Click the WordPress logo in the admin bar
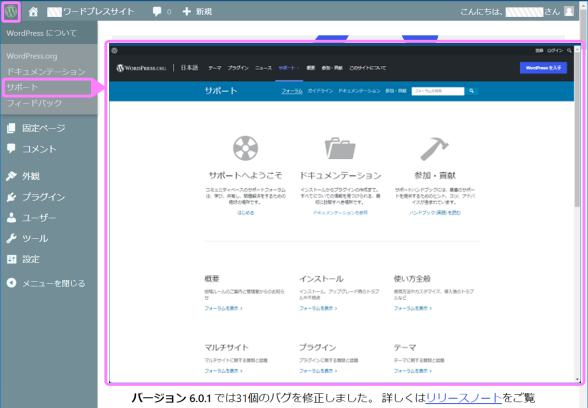This screenshot has height=408, width=588. (x=11, y=12)
